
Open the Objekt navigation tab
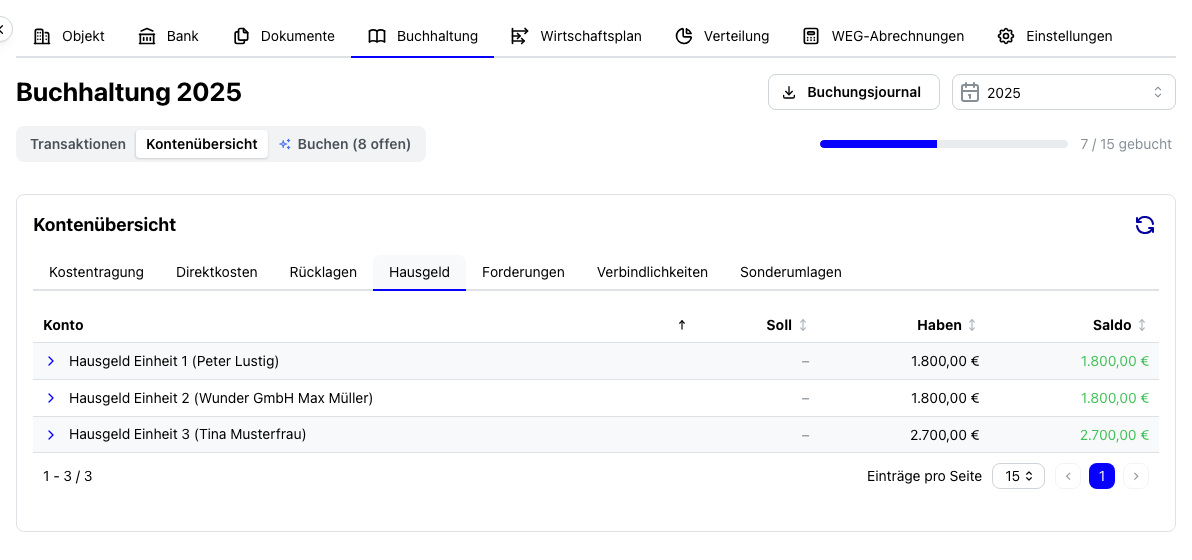tap(69, 36)
